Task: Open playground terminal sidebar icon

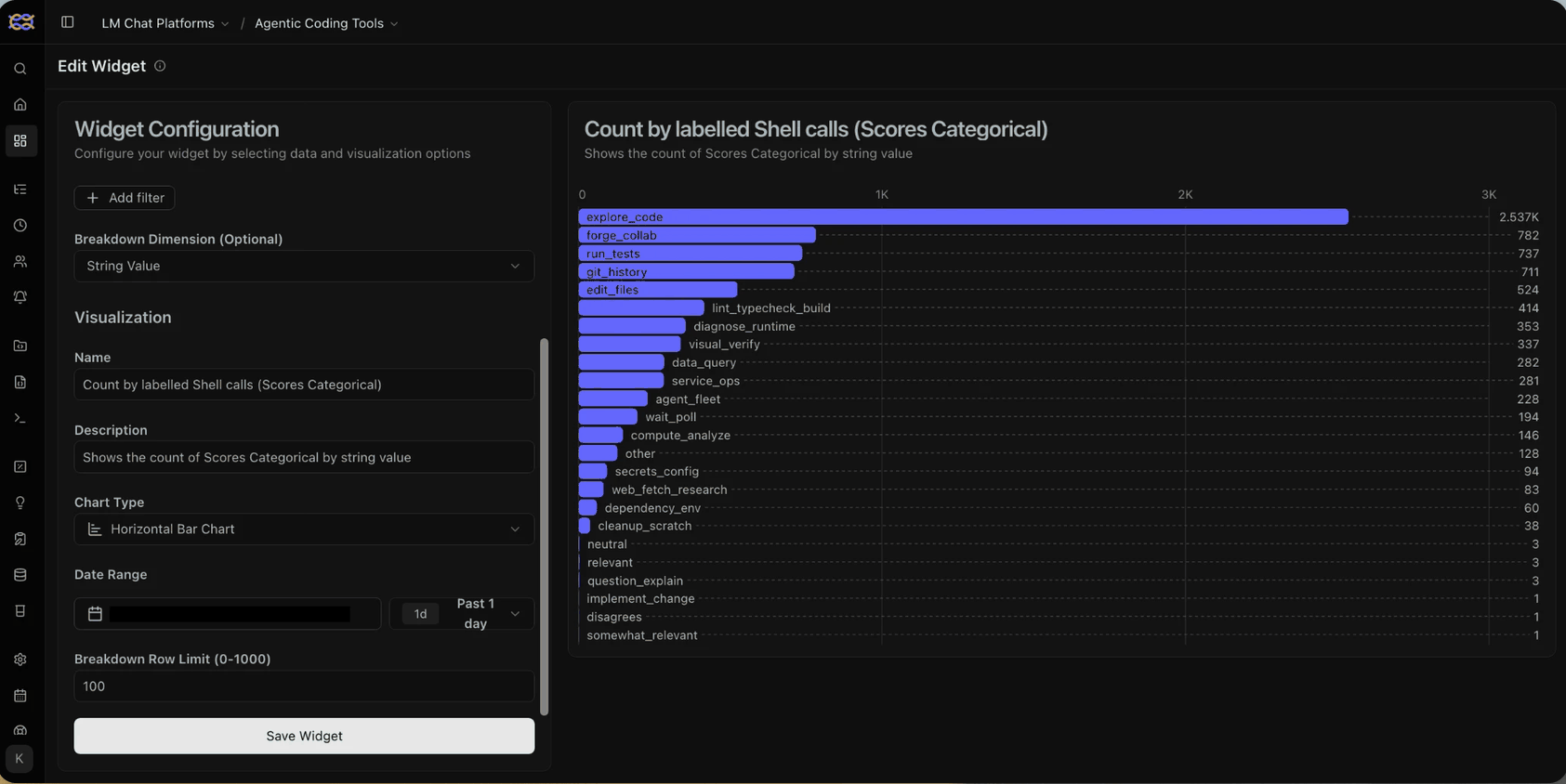Action: (x=20, y=419)
